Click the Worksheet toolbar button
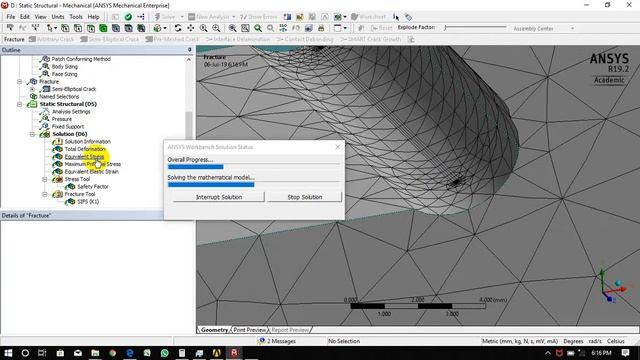Screen dimensions: 640x360 click(369, 17)
